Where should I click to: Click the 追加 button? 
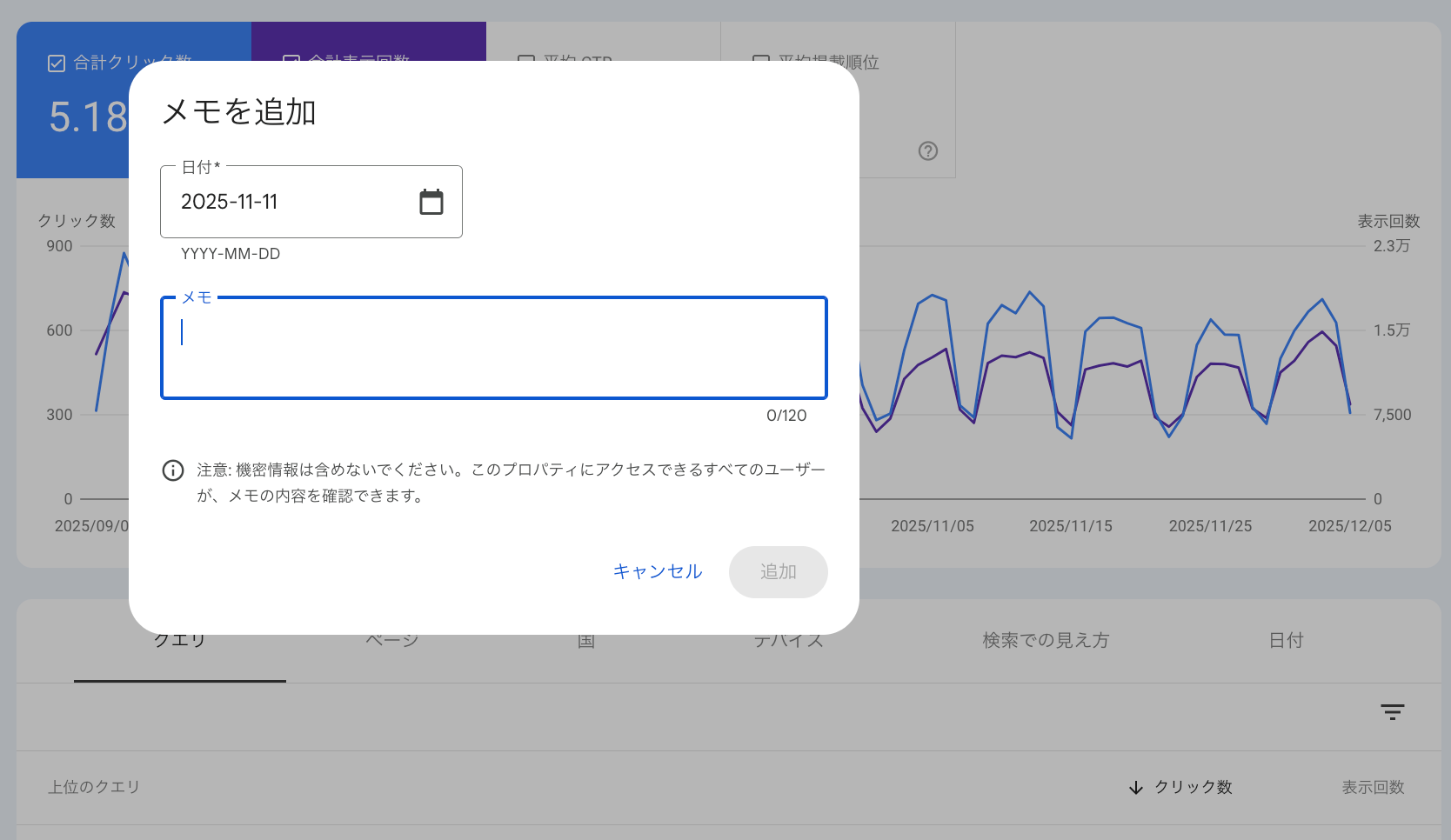778,571
